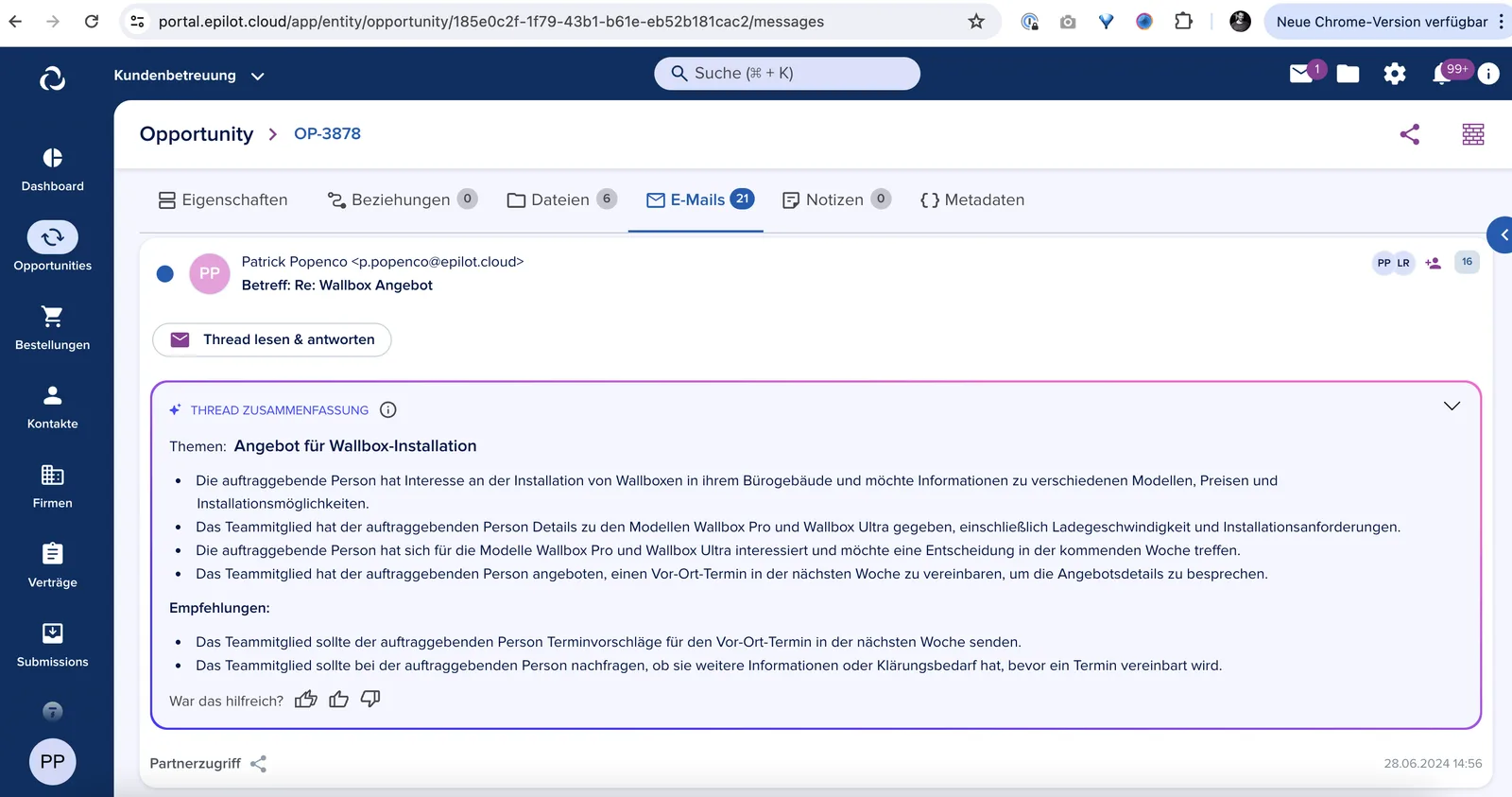Open the Dashboard sidebar item
Screen dimensions: 1512x797
(52, 169)
